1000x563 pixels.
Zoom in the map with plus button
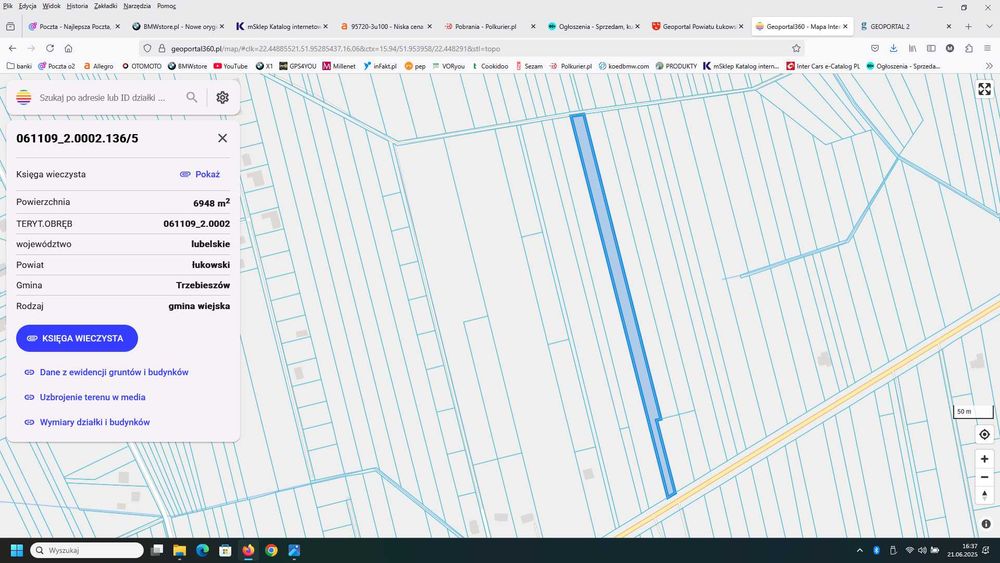point(985,459)
